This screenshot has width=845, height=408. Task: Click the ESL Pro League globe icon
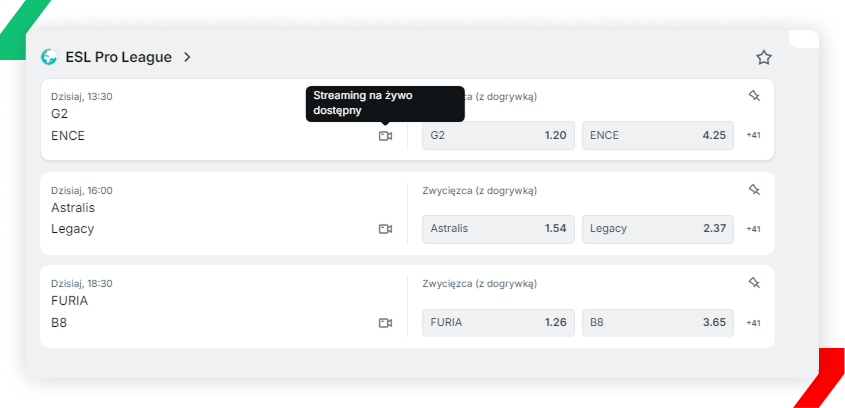[x=49, y=57]
